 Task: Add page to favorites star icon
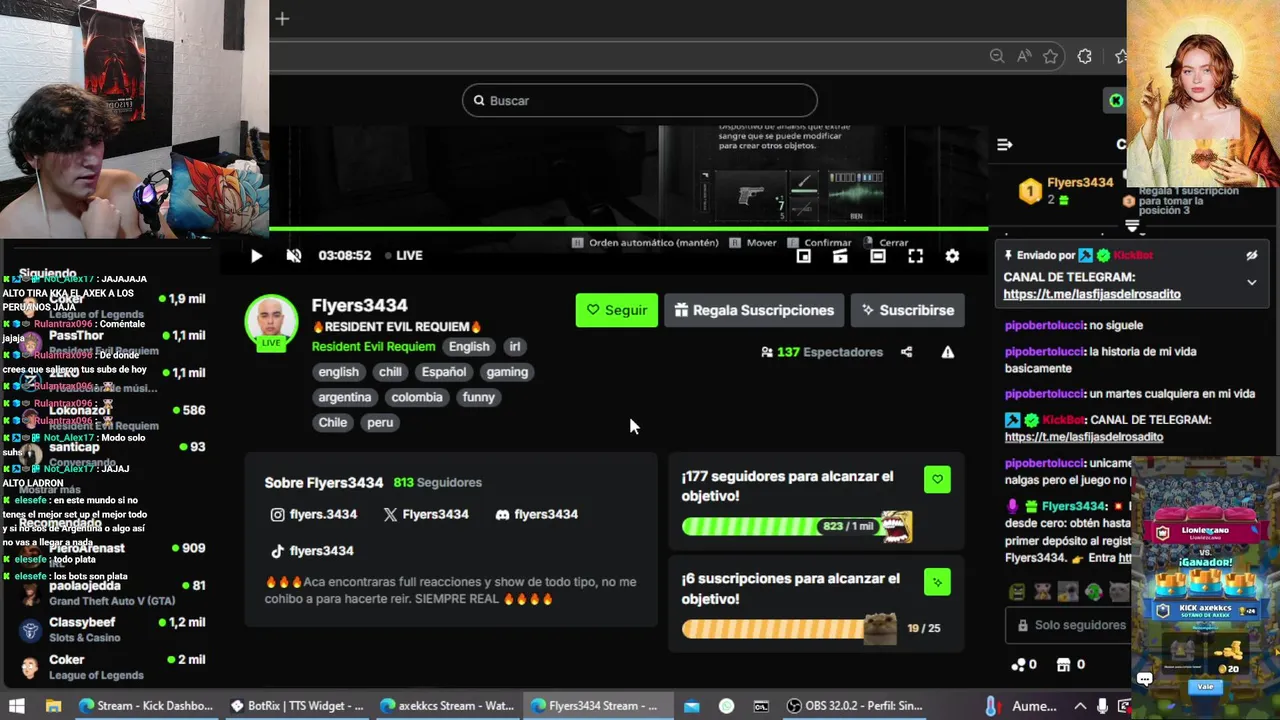(1051, 57)
